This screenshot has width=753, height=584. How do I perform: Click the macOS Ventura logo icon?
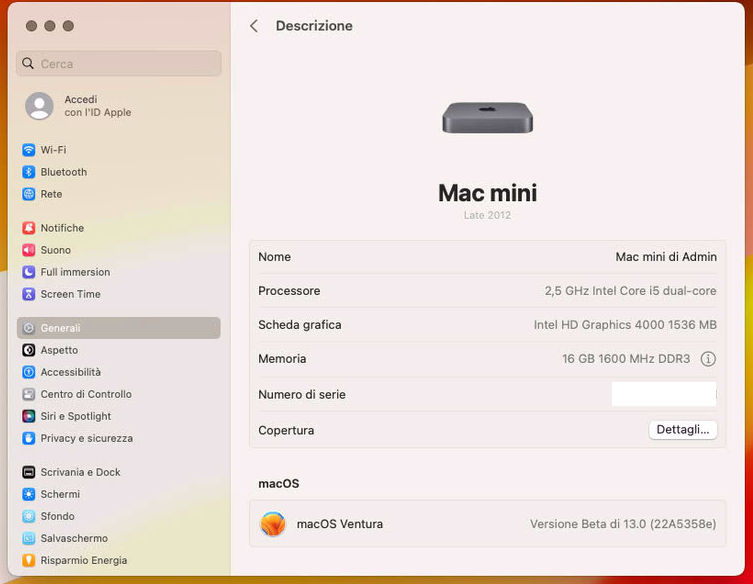click(x=273, y=523)
